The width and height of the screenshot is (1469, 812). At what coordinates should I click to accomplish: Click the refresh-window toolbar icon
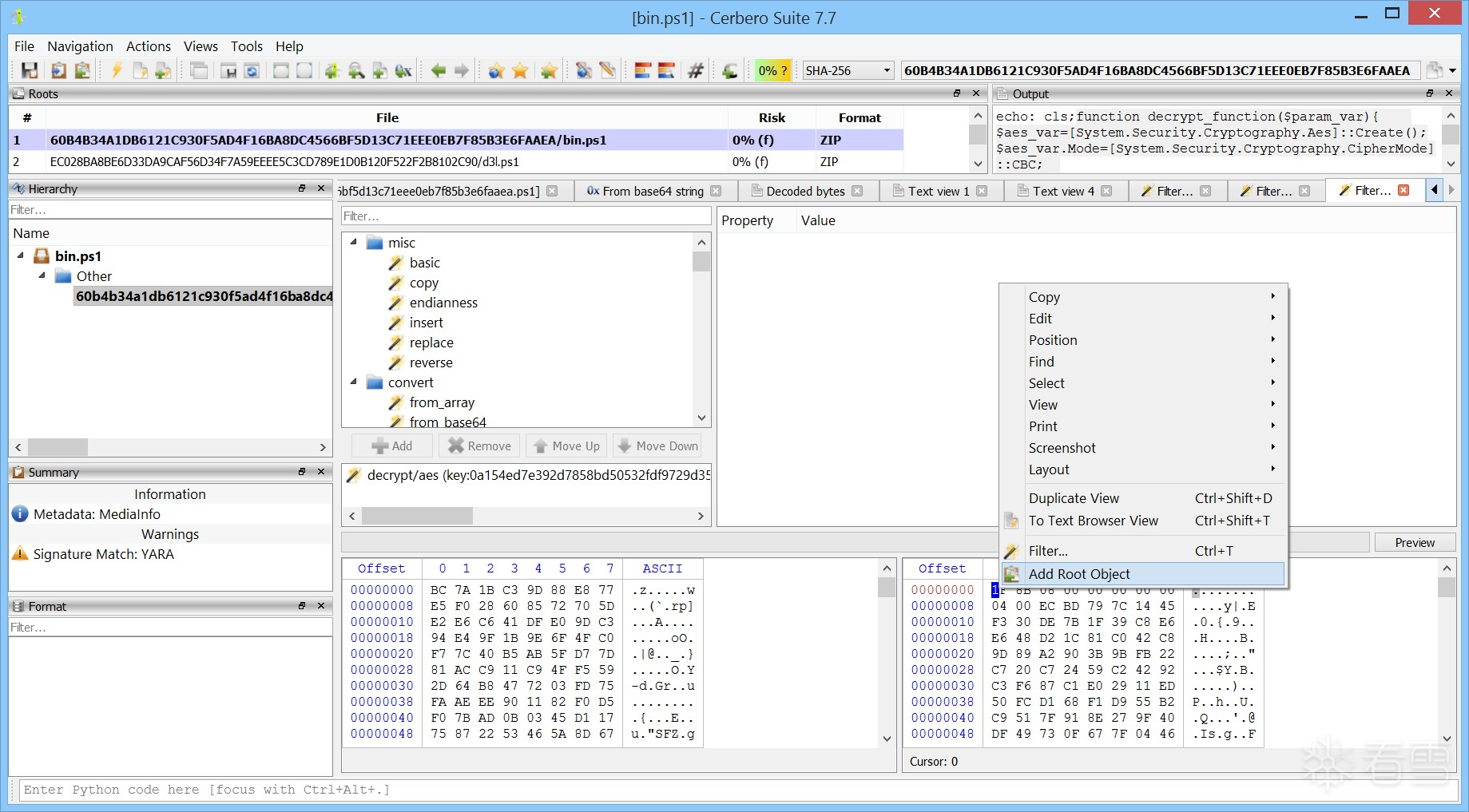click(x=252, y=70)
